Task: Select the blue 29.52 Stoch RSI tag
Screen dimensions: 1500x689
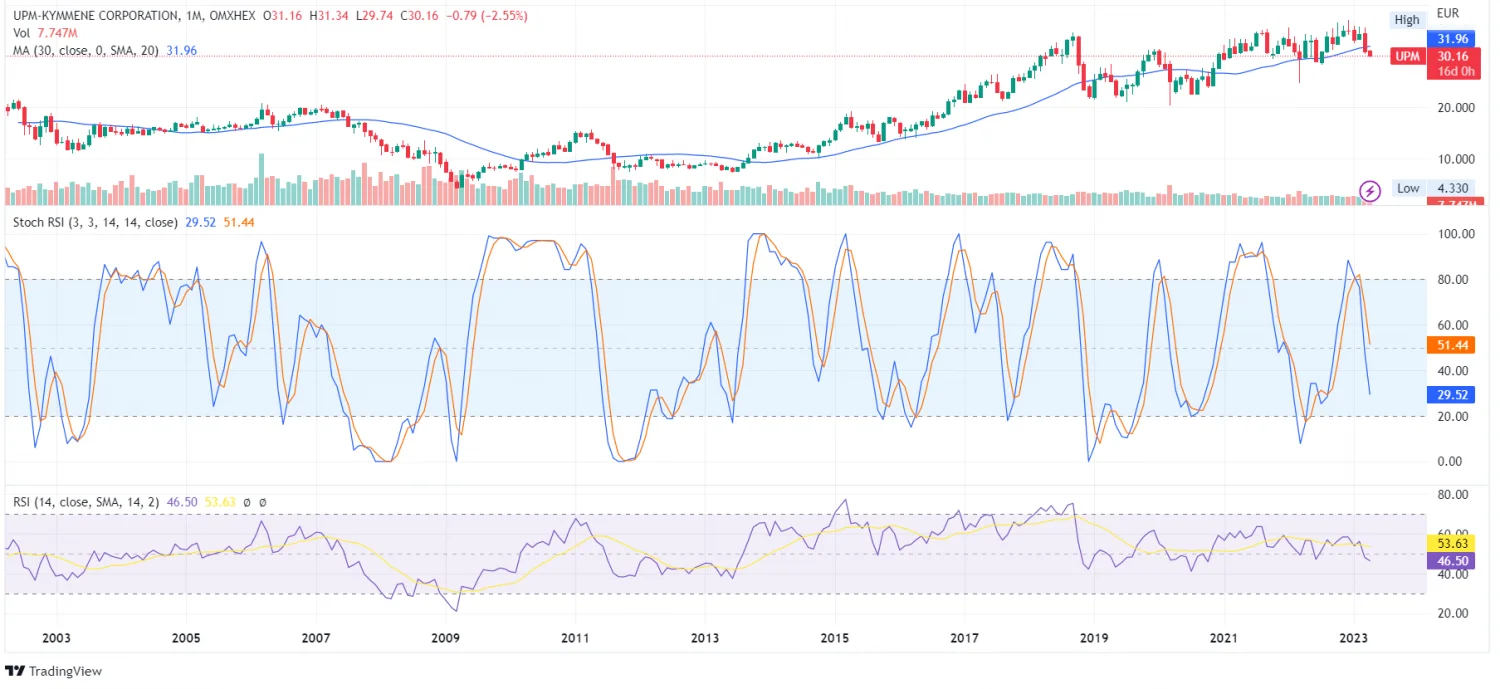Action: [1452, 395]
